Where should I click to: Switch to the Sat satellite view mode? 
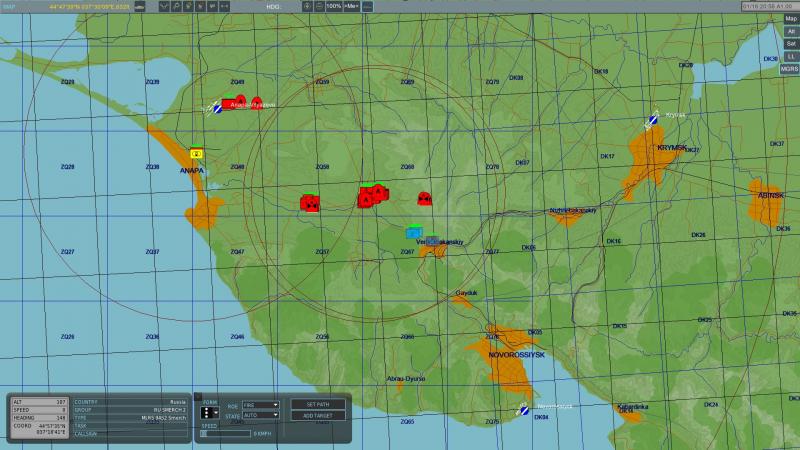791,44
